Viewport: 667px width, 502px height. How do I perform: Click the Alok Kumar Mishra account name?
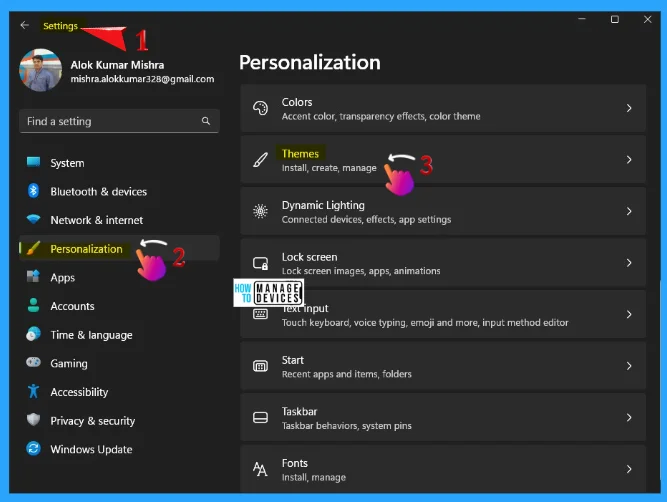[117, 65]
